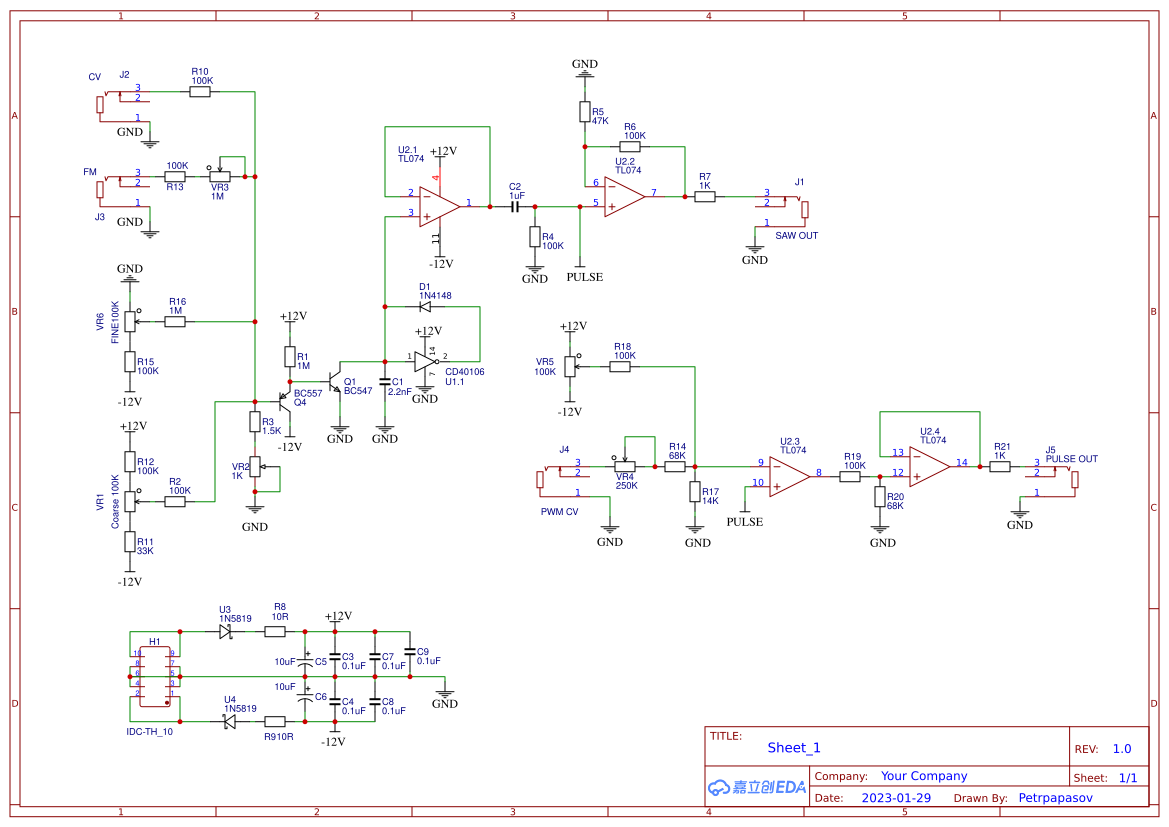The height and width of the screenshot is (827, 1169).
Task: Click the 2023-01-29 date value
Action: tap(896, 798)
